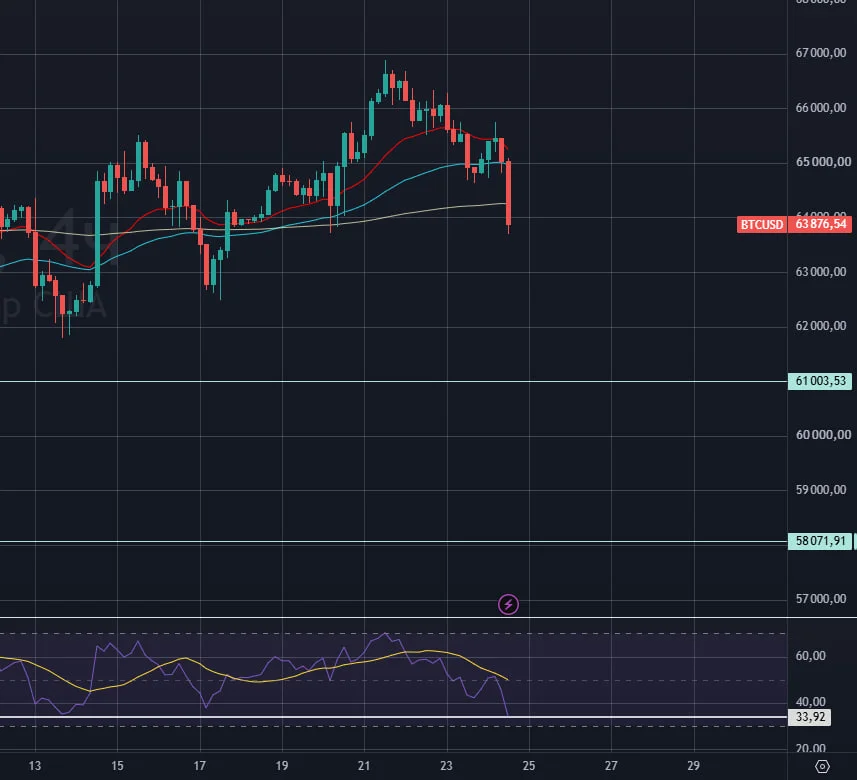Click the 58 071,91 horizontal line label

820,541
